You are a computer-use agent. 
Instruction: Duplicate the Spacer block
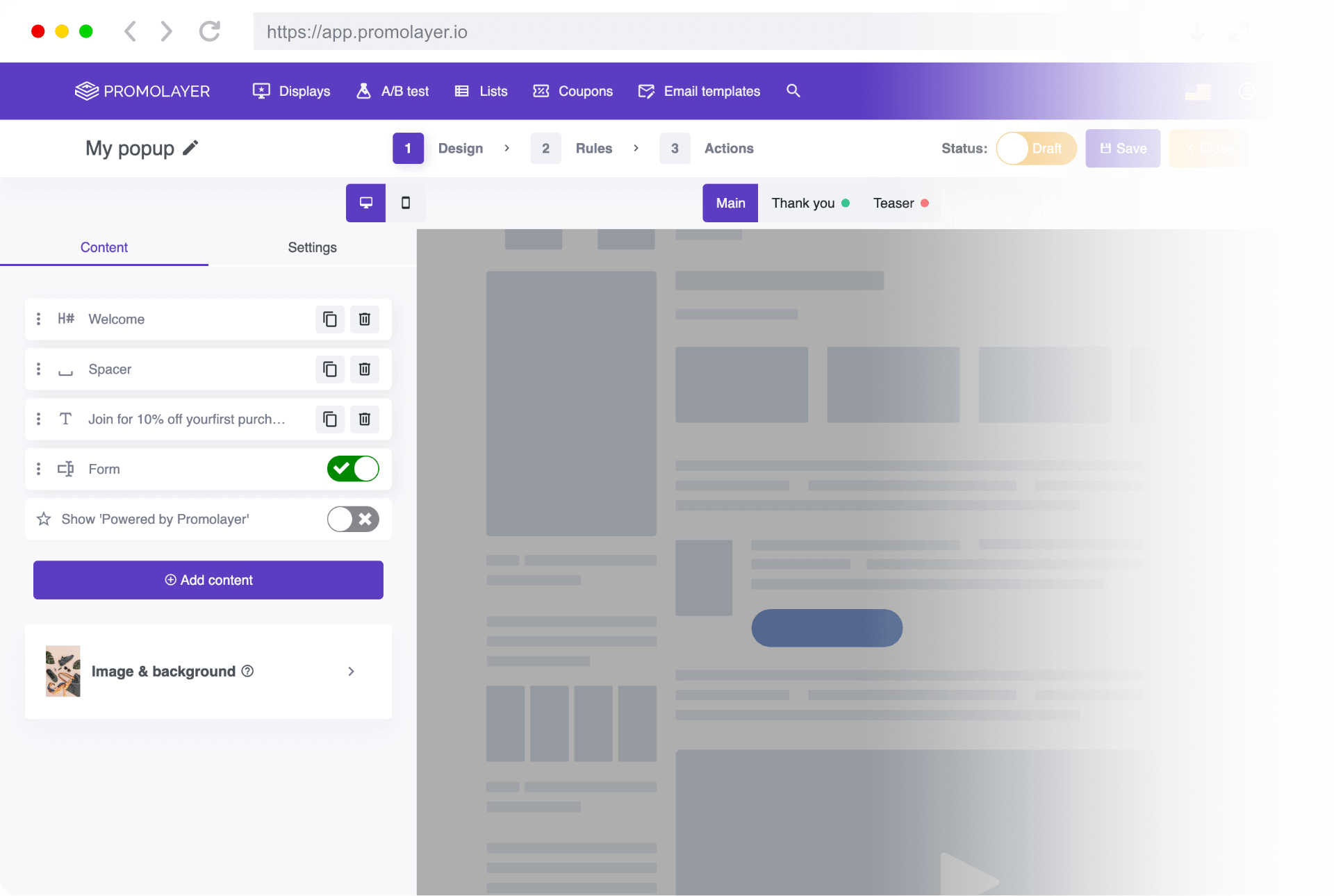coord(330,370)
